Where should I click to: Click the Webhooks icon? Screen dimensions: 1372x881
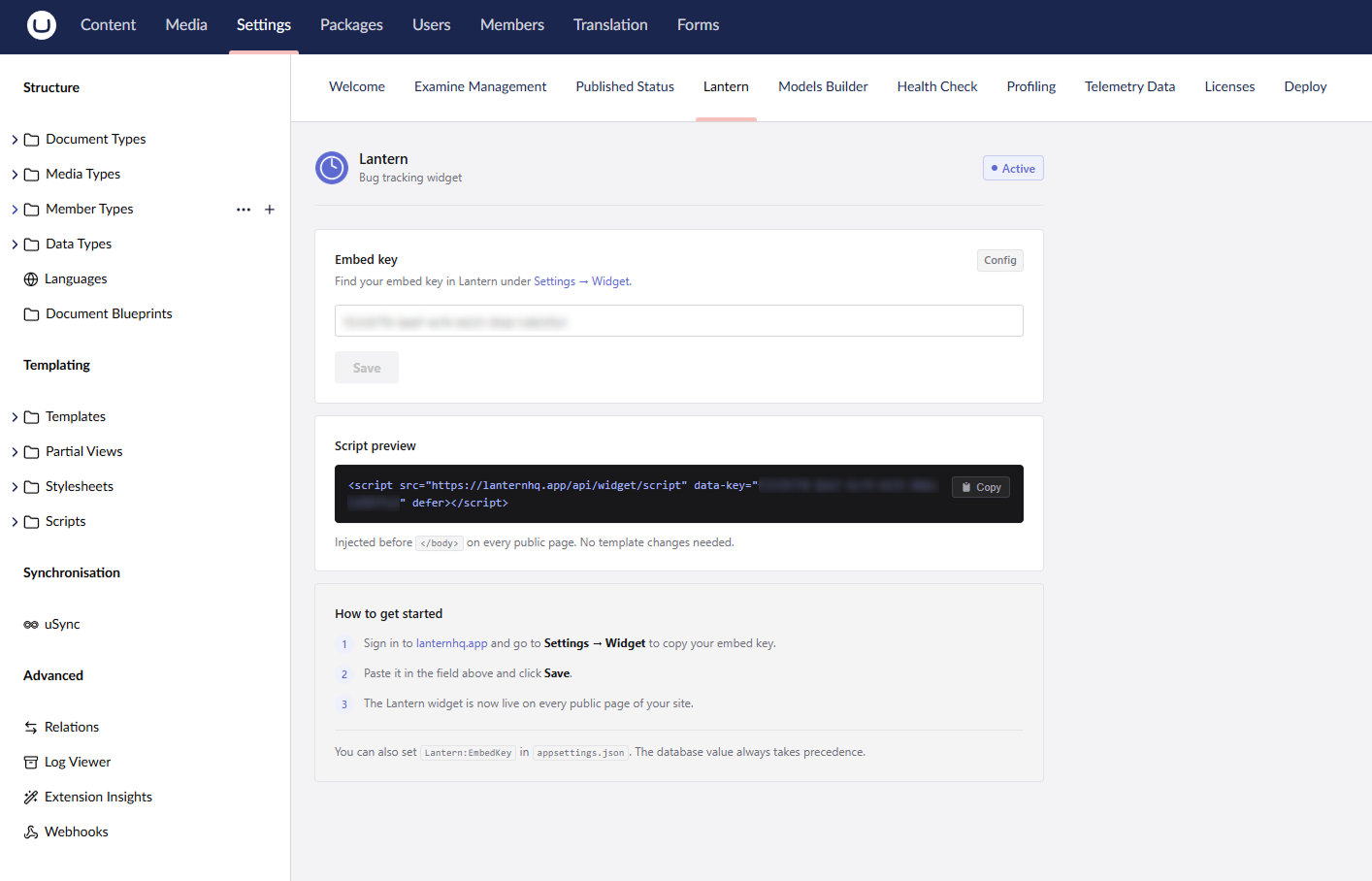pos(31,832)
